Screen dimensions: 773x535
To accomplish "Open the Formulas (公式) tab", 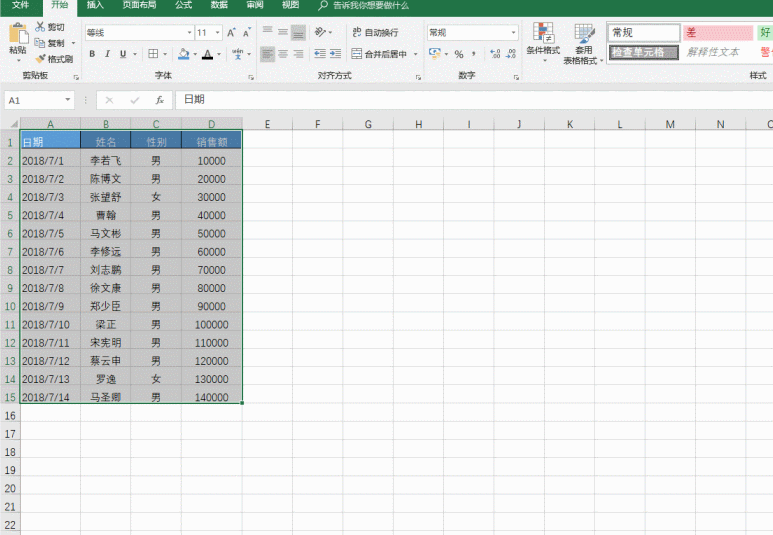I will click(x=183, y=5).
